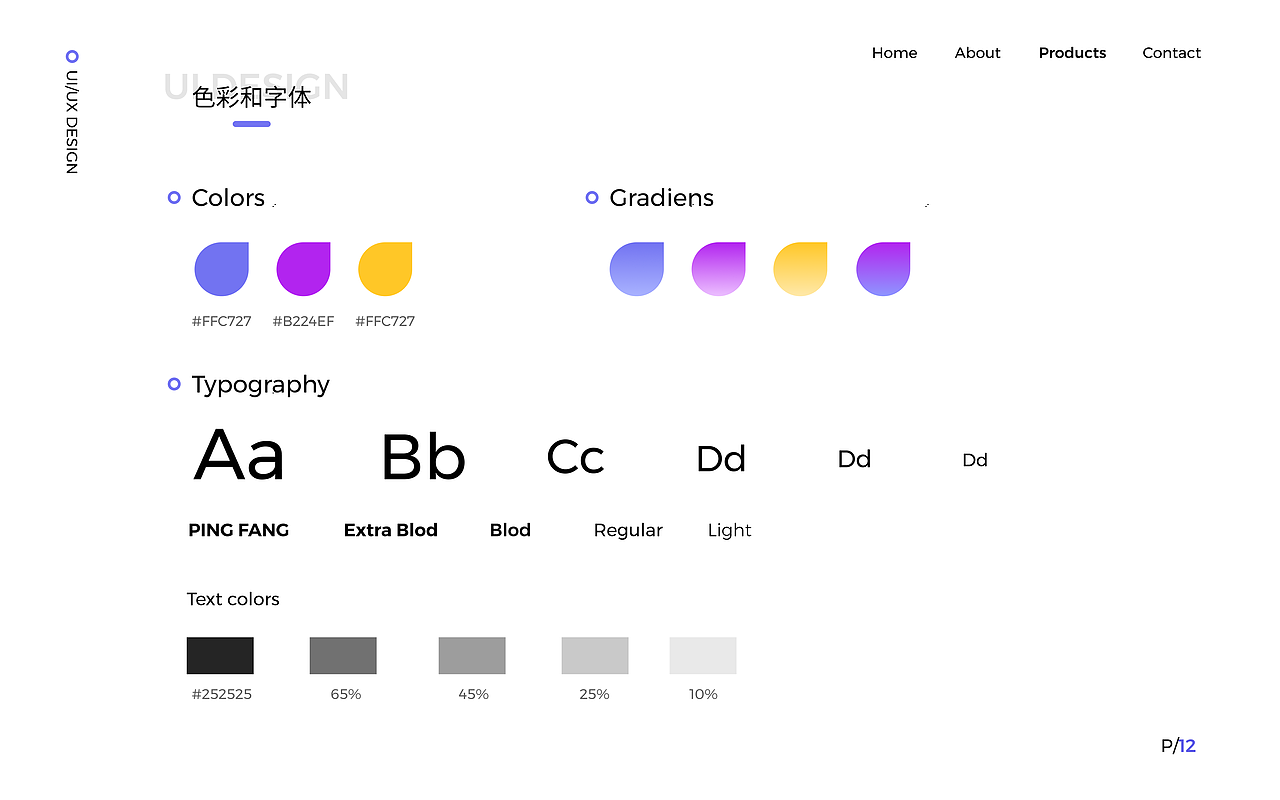The height and width of the screenshot is (800, 1280).
Task: Select the blue gradient drop swatch
Action: tap(637, 269)
